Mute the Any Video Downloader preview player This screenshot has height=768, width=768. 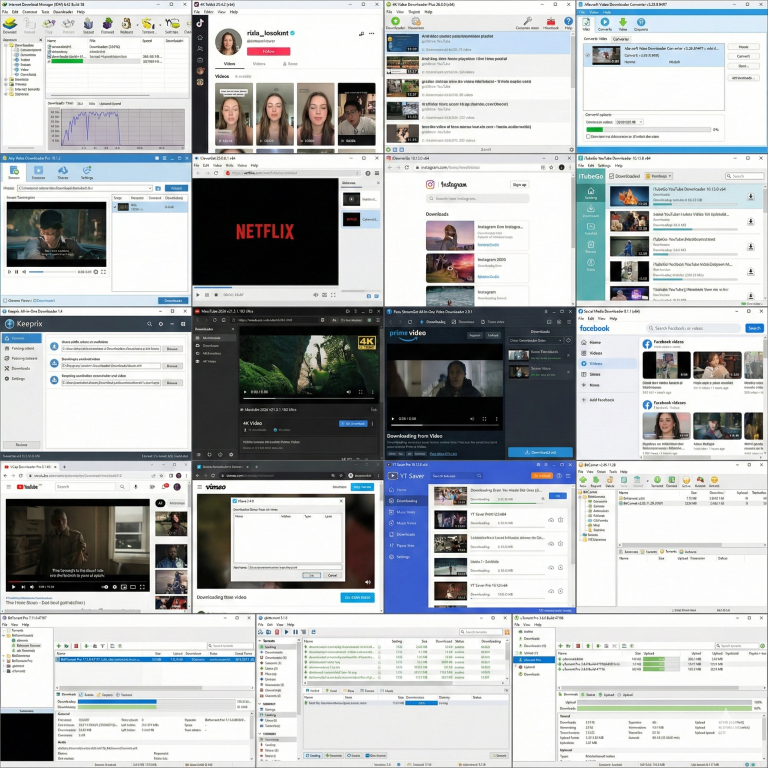click(24, 271)
